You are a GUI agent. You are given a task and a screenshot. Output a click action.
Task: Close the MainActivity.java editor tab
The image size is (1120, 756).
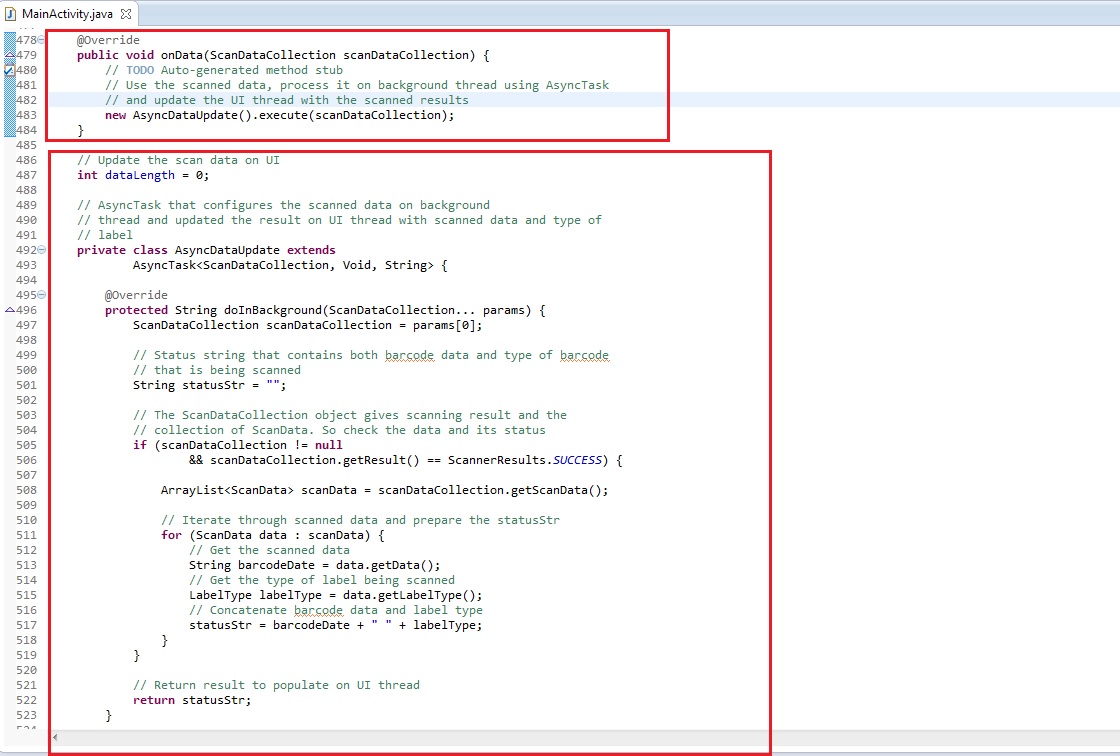coord(126,15)
